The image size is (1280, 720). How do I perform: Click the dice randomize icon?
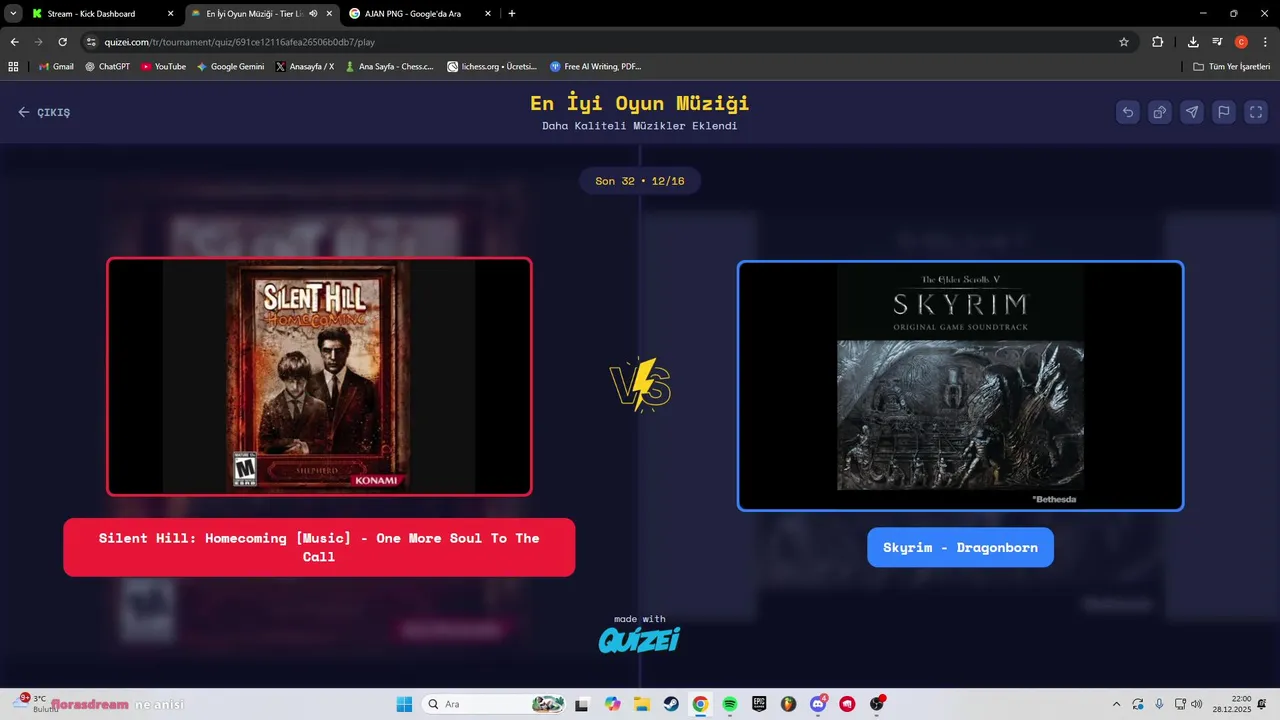click(x=1160, y=112)
